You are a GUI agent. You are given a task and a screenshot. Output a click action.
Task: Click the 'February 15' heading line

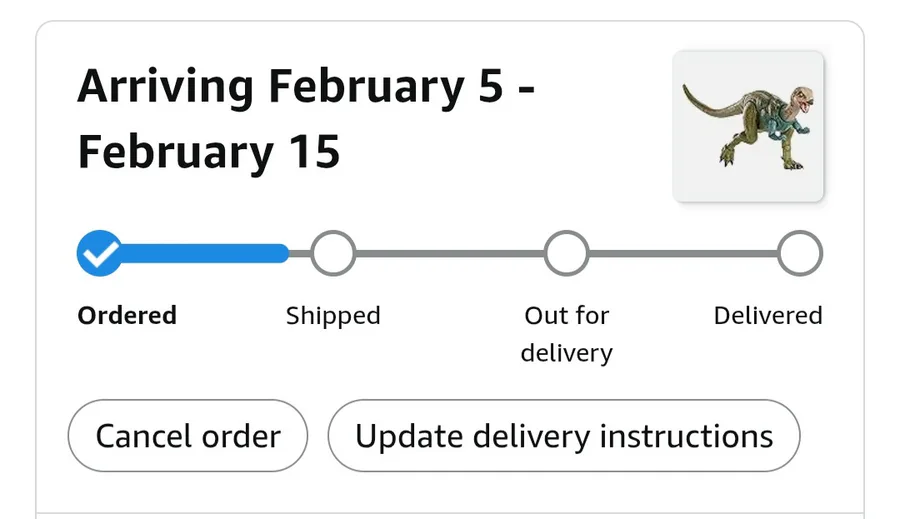pyautogui.click(x=209, y=153)
